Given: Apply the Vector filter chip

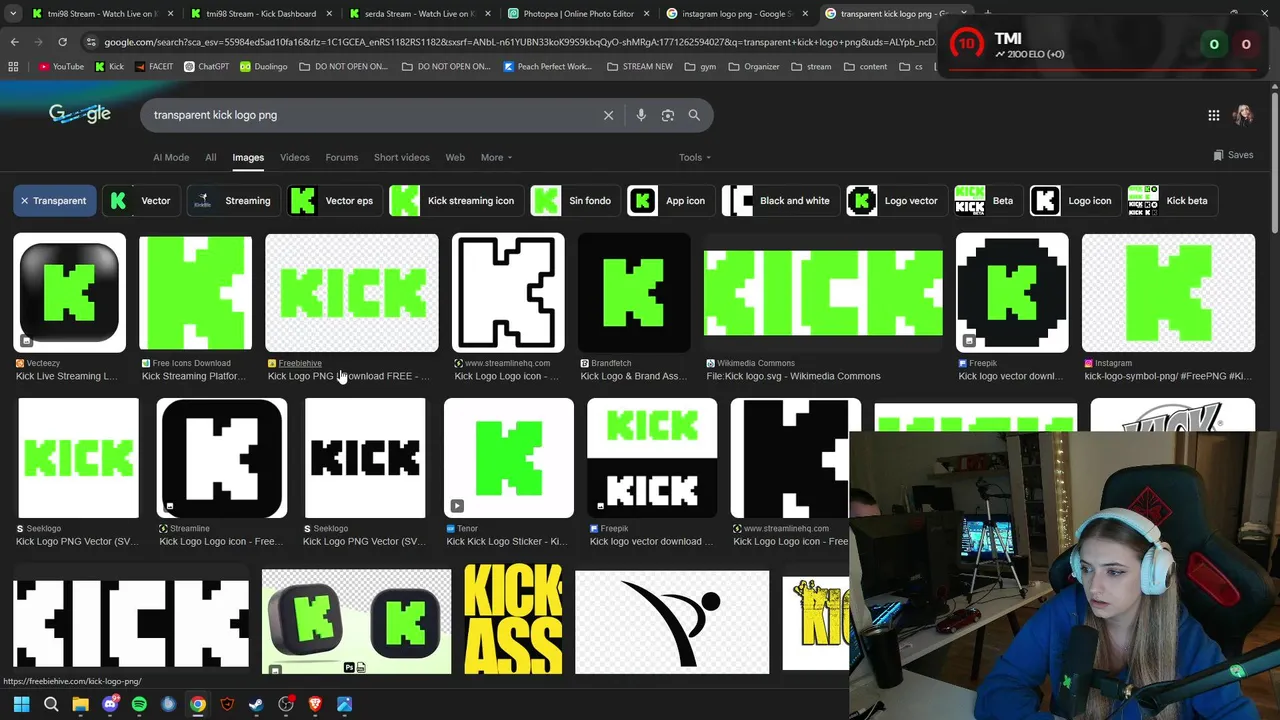Looking at the screenshot, I should click(x=141, y=201).
